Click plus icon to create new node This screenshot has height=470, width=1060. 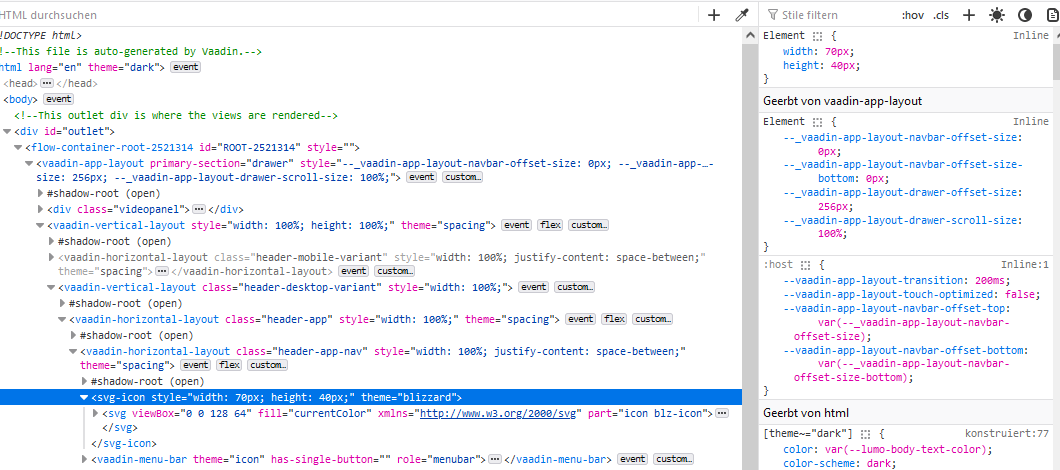coord(713,15)
